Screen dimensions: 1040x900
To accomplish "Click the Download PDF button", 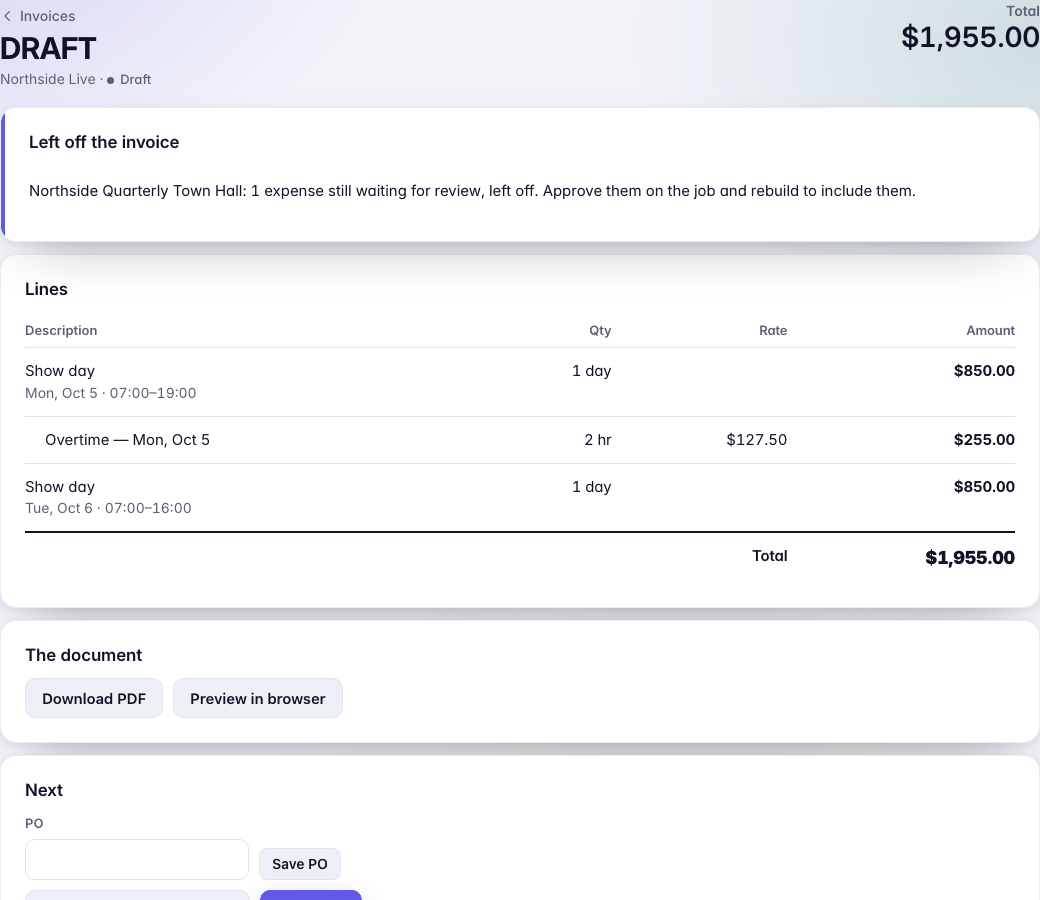I will point(94,698).
